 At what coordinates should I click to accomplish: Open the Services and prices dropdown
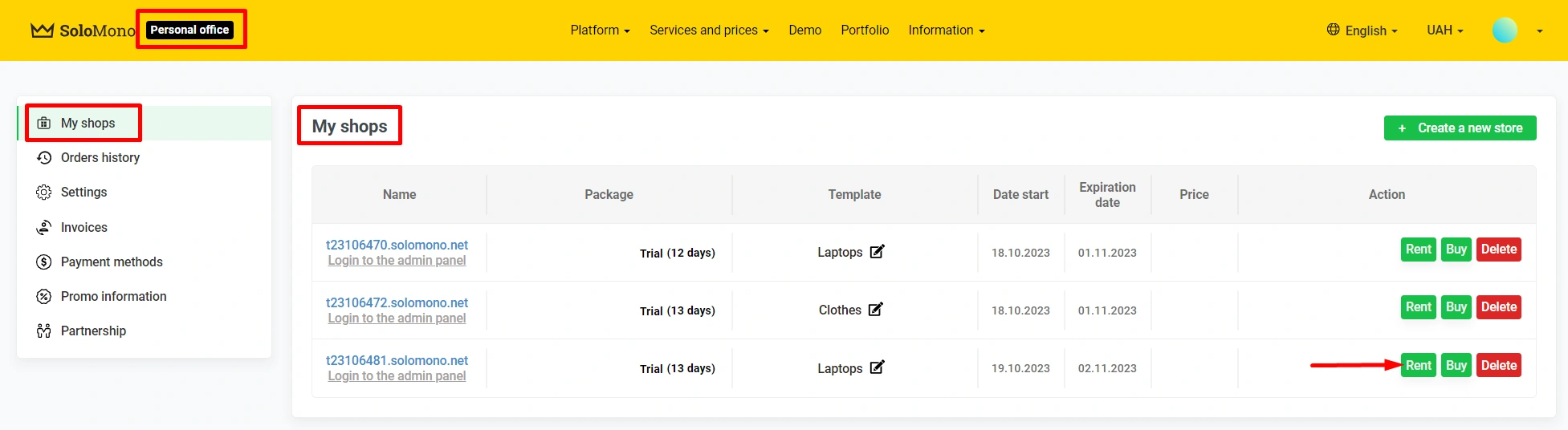[x=708, y=30]
